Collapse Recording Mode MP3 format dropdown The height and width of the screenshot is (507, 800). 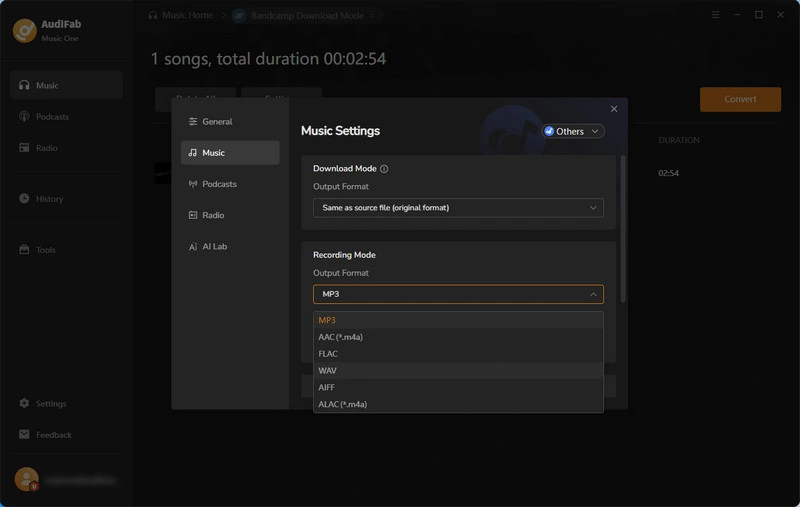[458, 294]
